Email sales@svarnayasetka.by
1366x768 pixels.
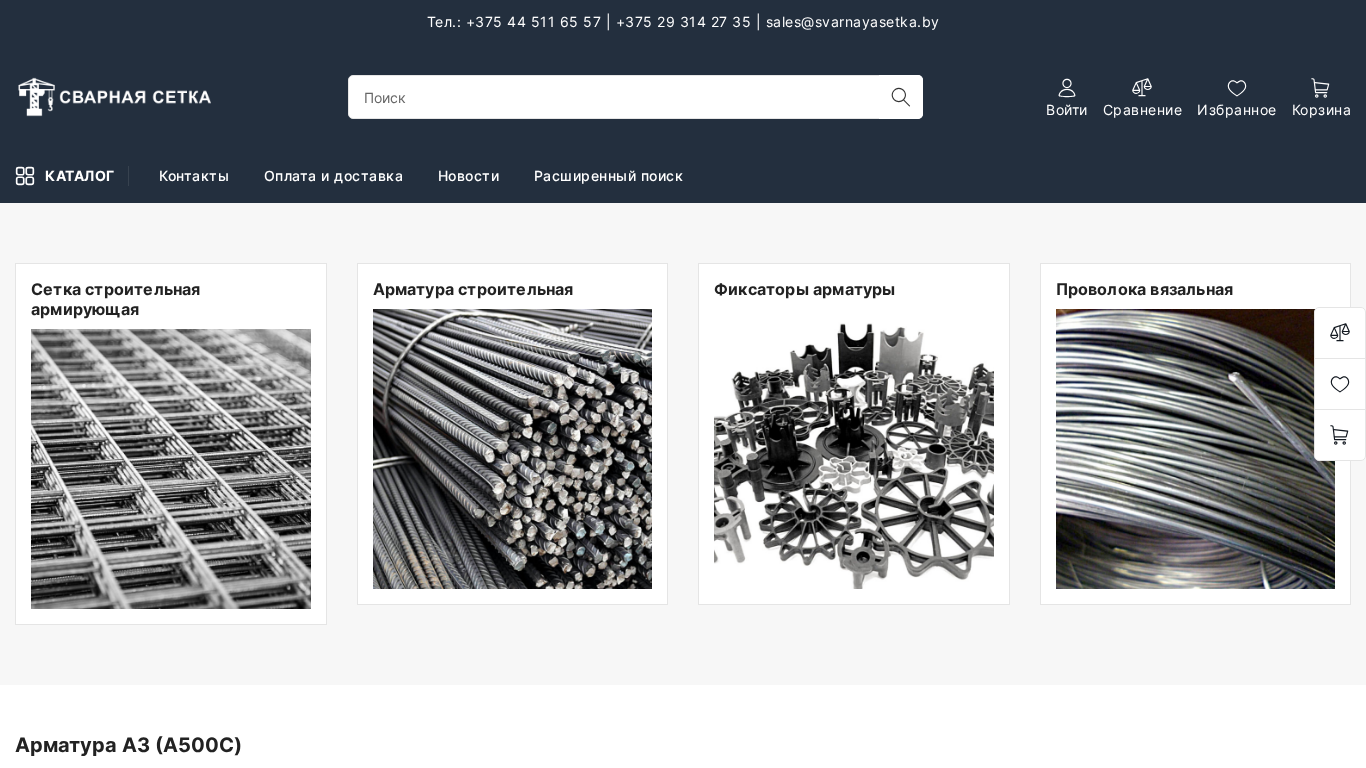coord(852,22)
